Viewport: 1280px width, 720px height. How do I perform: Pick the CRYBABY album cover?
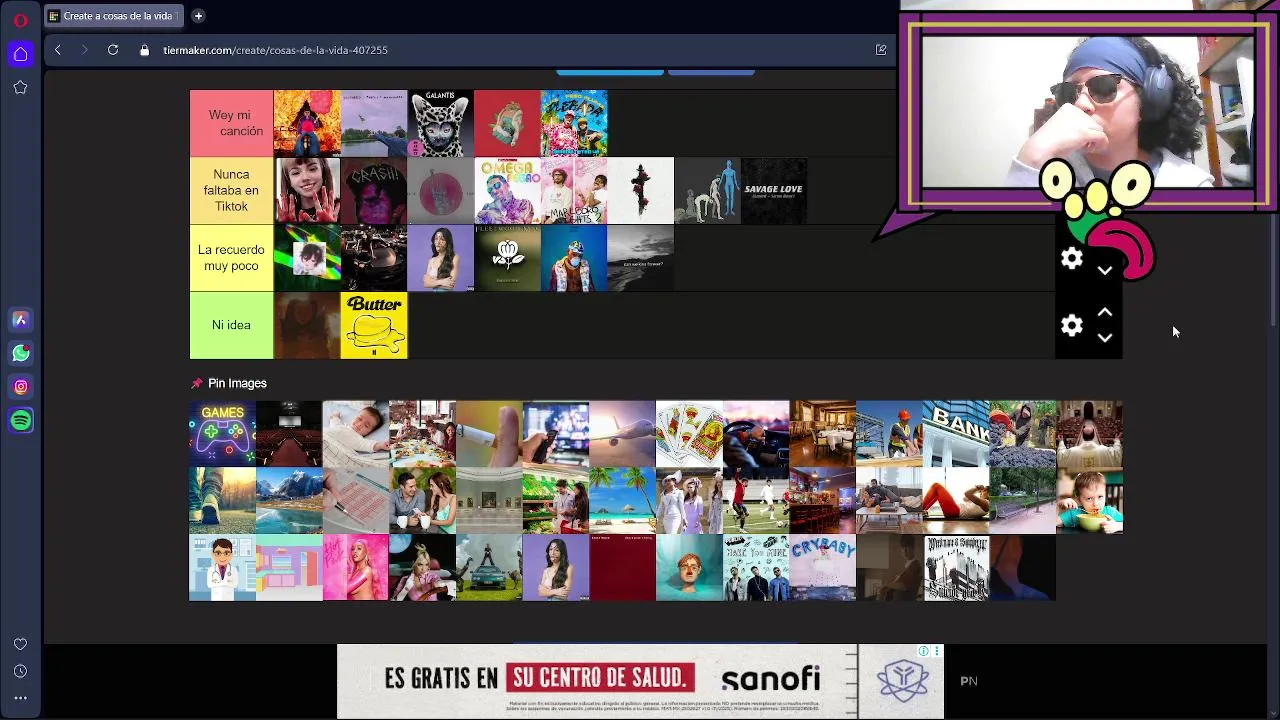coord(822,568)
